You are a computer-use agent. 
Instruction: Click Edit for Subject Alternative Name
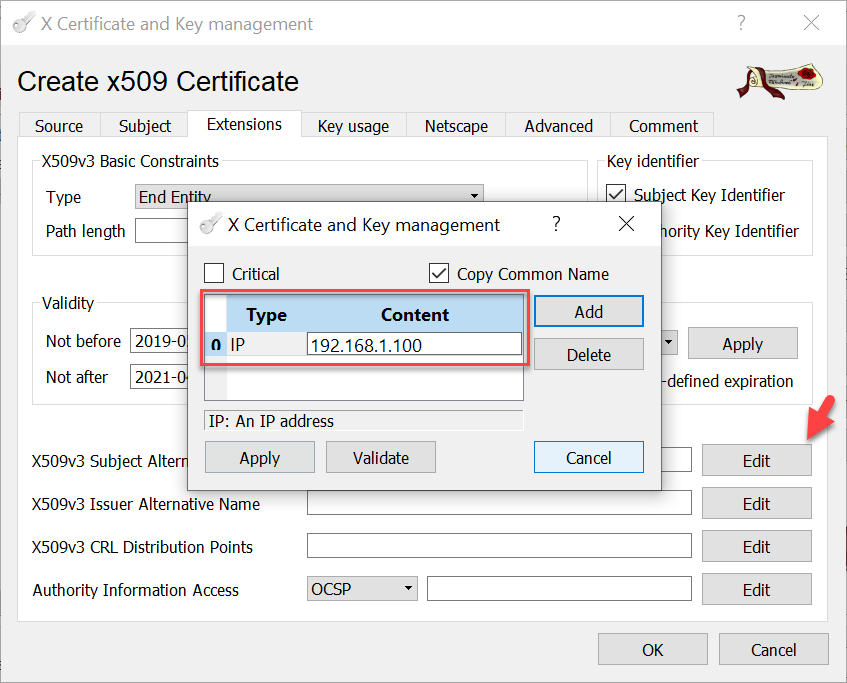tap(756, 461)
